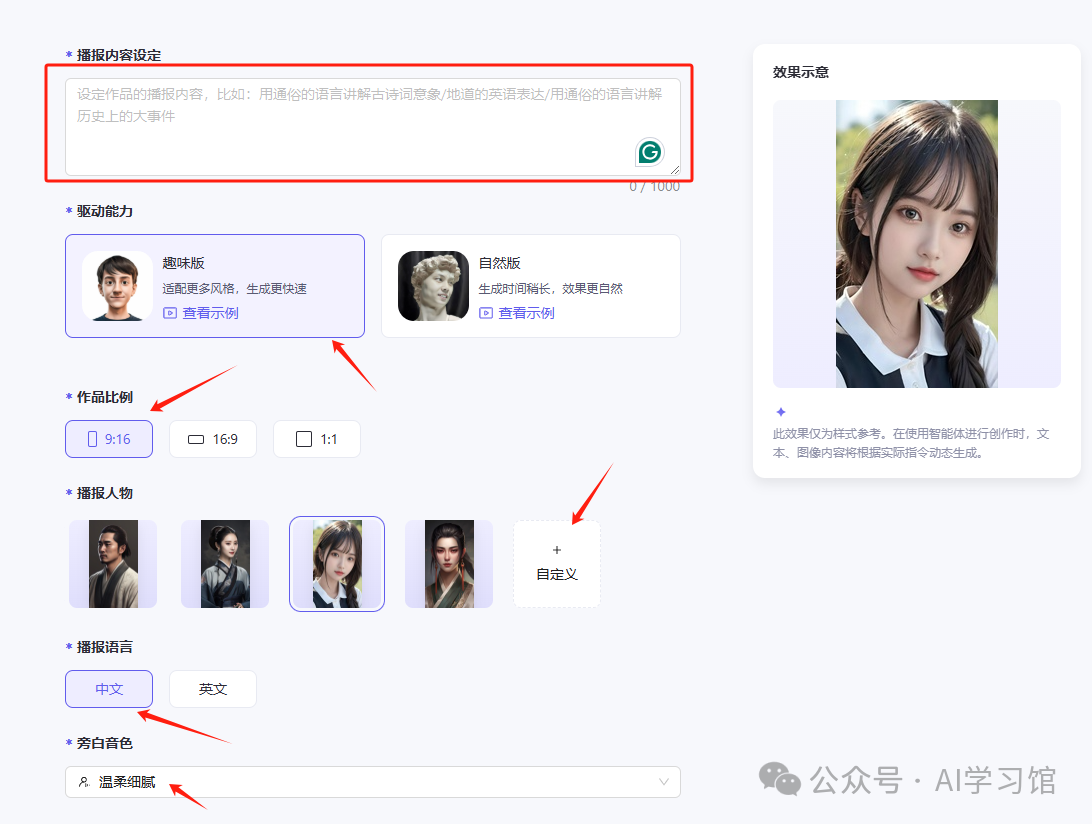Open the 温柔细腻 voice dropdown

point(372,781)
